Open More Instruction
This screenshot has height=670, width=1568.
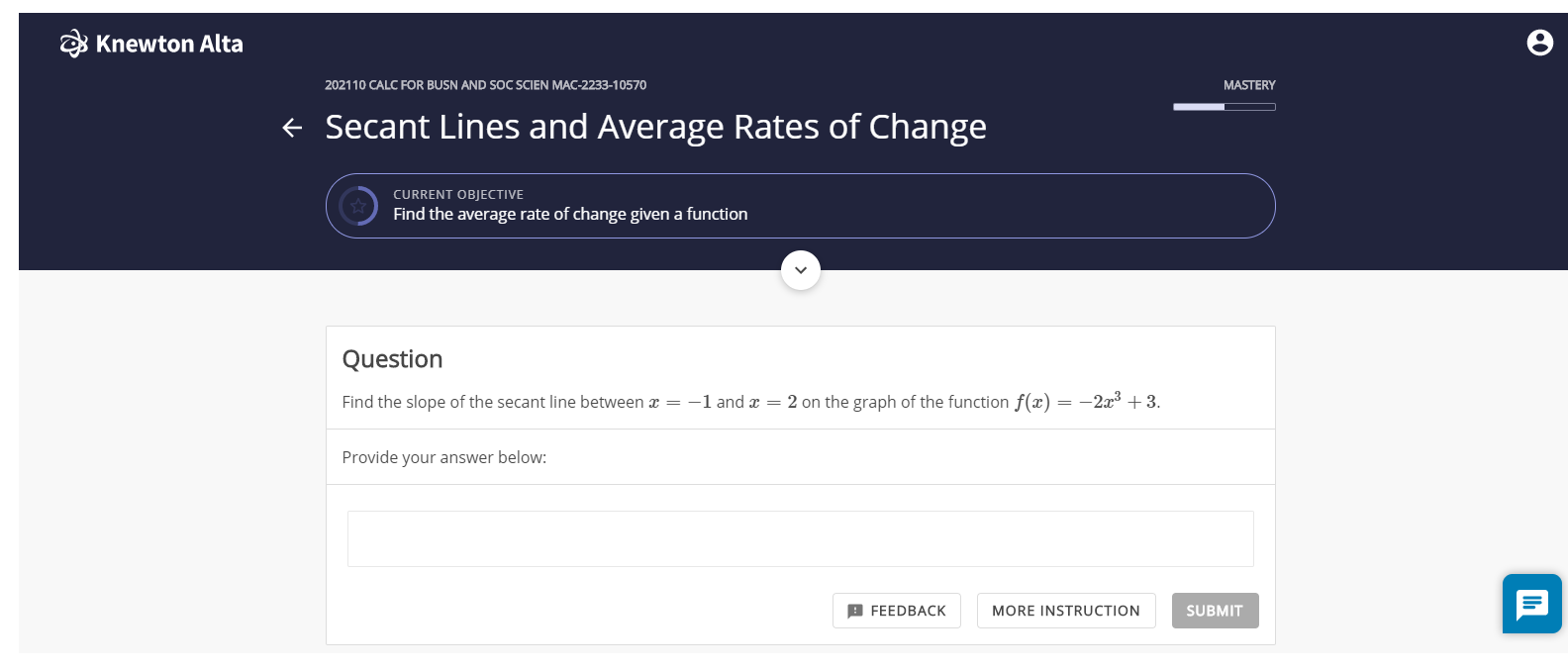click(1066, 611)
